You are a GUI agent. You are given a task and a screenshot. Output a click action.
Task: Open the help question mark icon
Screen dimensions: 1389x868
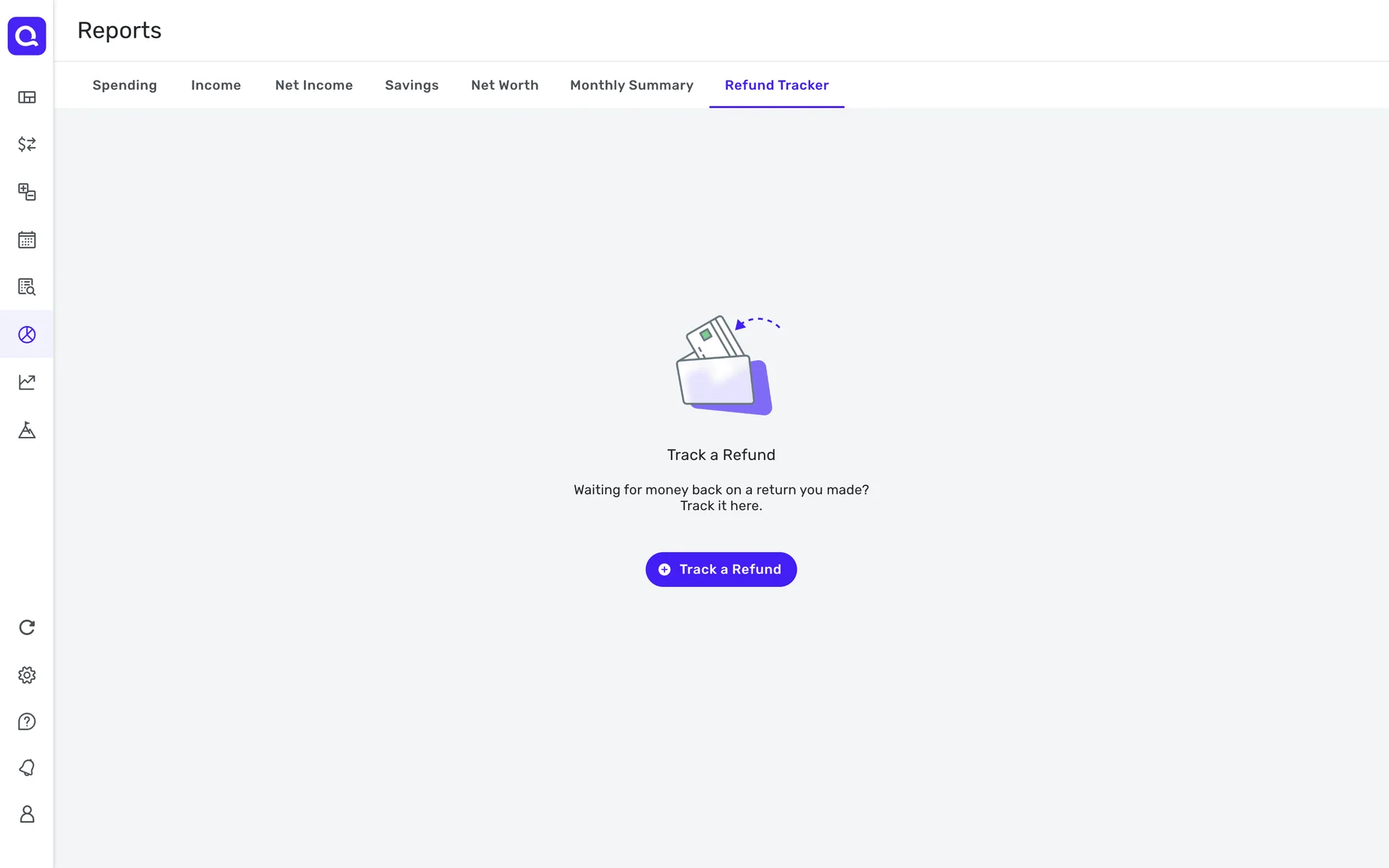27,722
